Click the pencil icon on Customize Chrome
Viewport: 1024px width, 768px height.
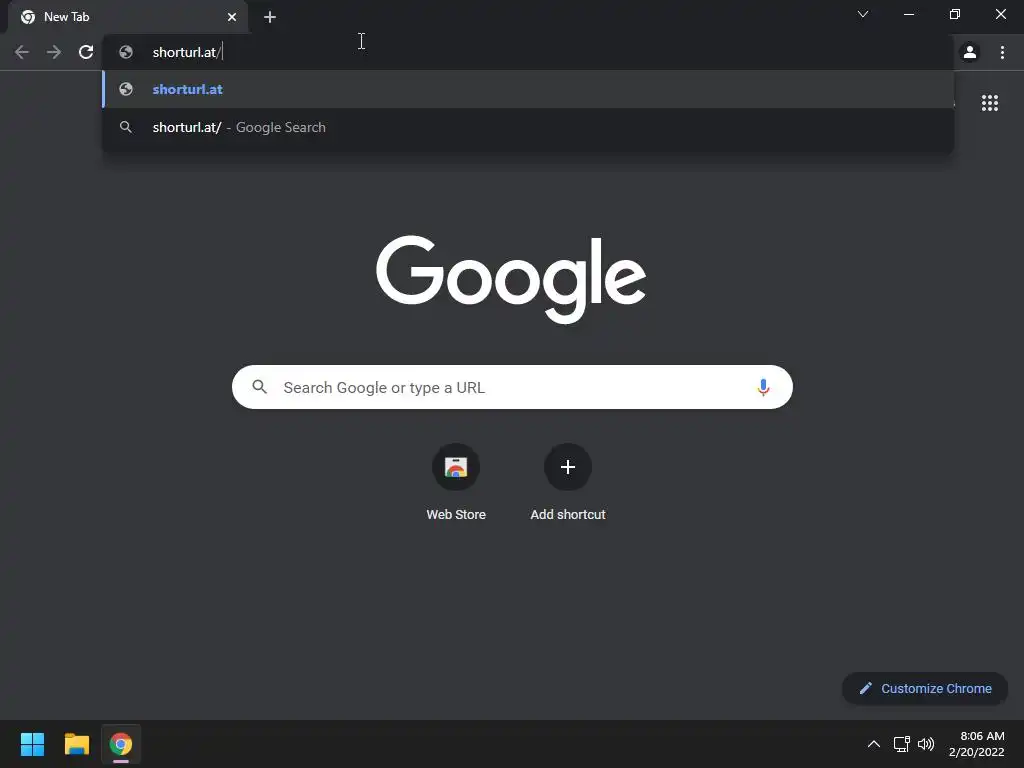[x=865, y=688]
